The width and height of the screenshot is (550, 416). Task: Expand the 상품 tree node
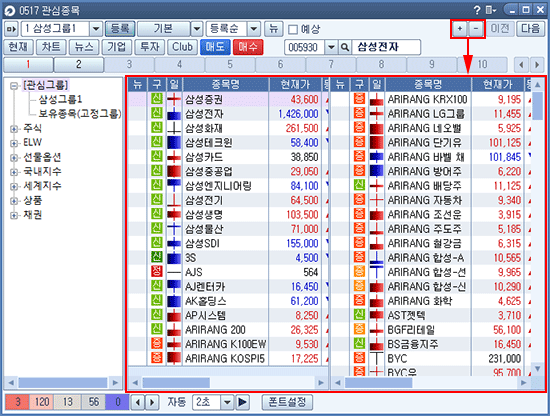pyautogui.click(x=14, y=201)
